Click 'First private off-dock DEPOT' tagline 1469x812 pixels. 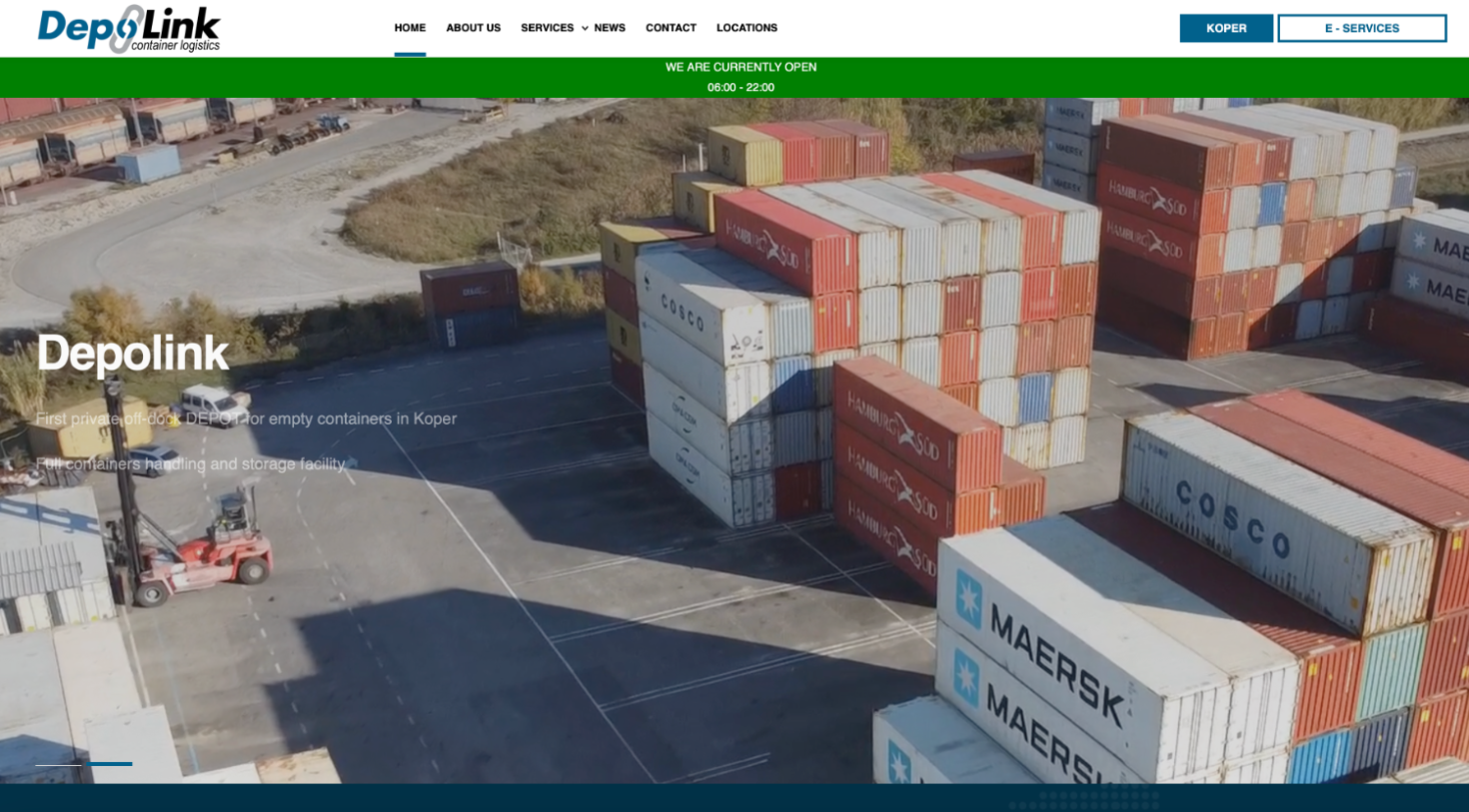(x=246, y=418)
